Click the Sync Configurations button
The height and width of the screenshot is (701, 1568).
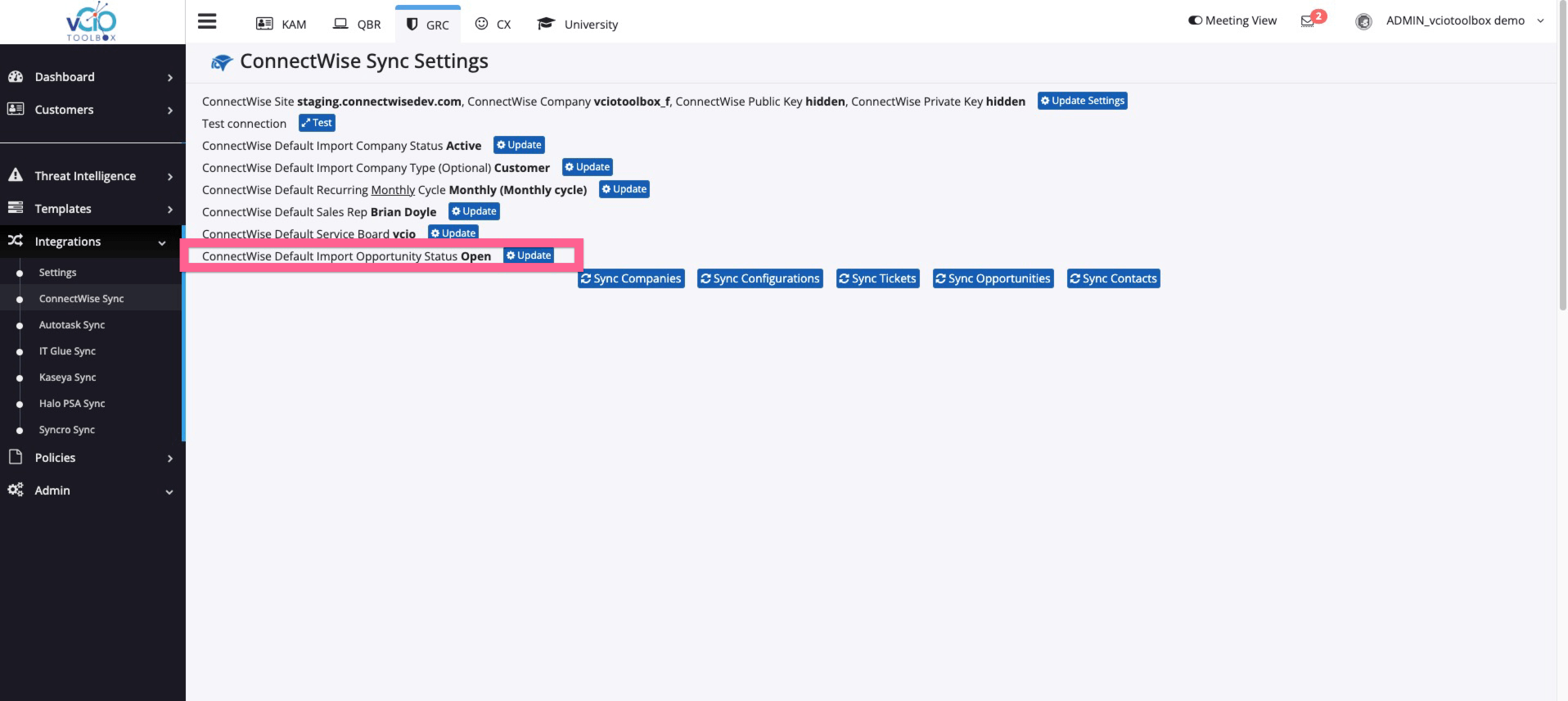(x=760, y=278)
